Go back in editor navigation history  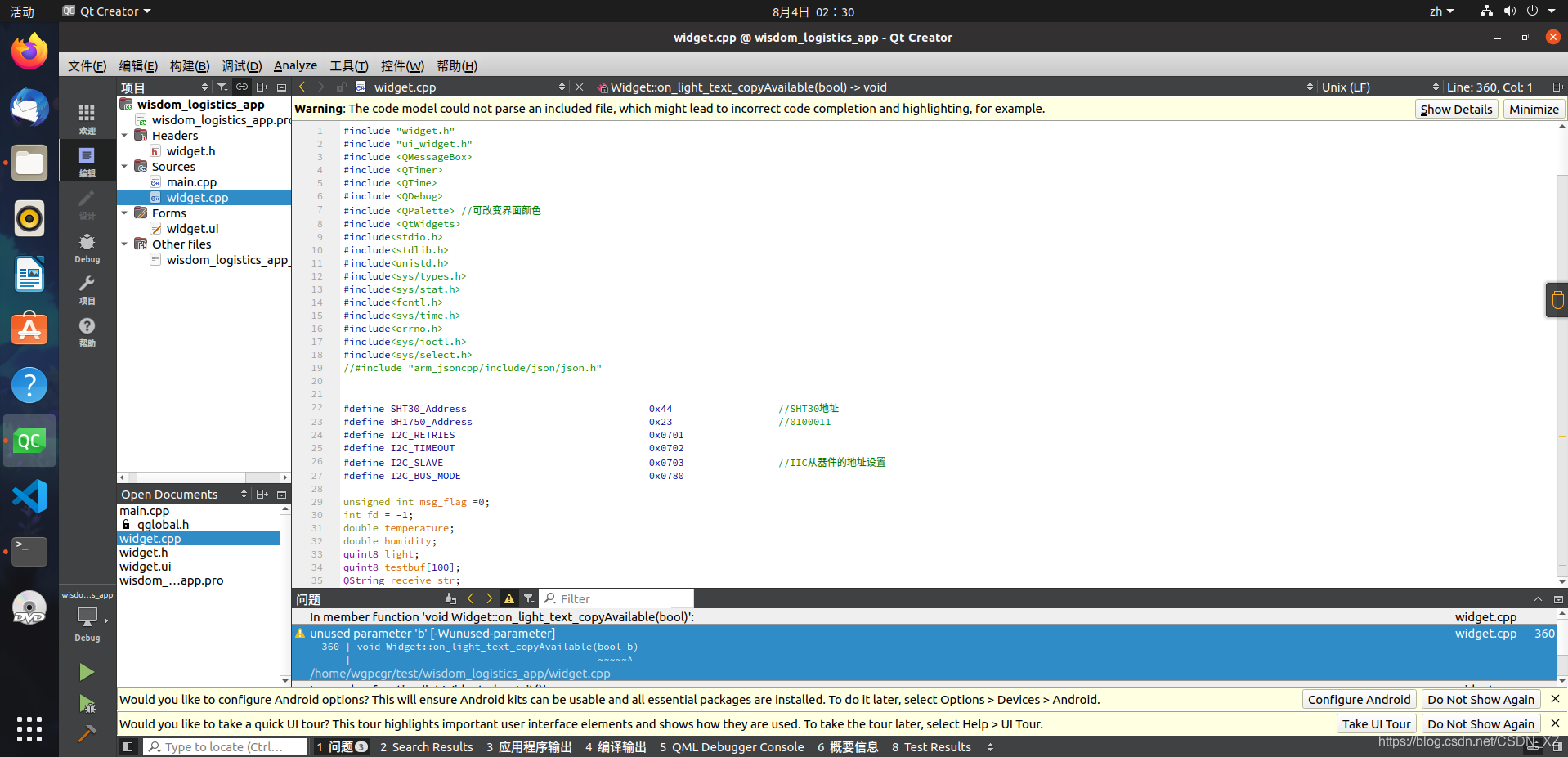point(302,87)
